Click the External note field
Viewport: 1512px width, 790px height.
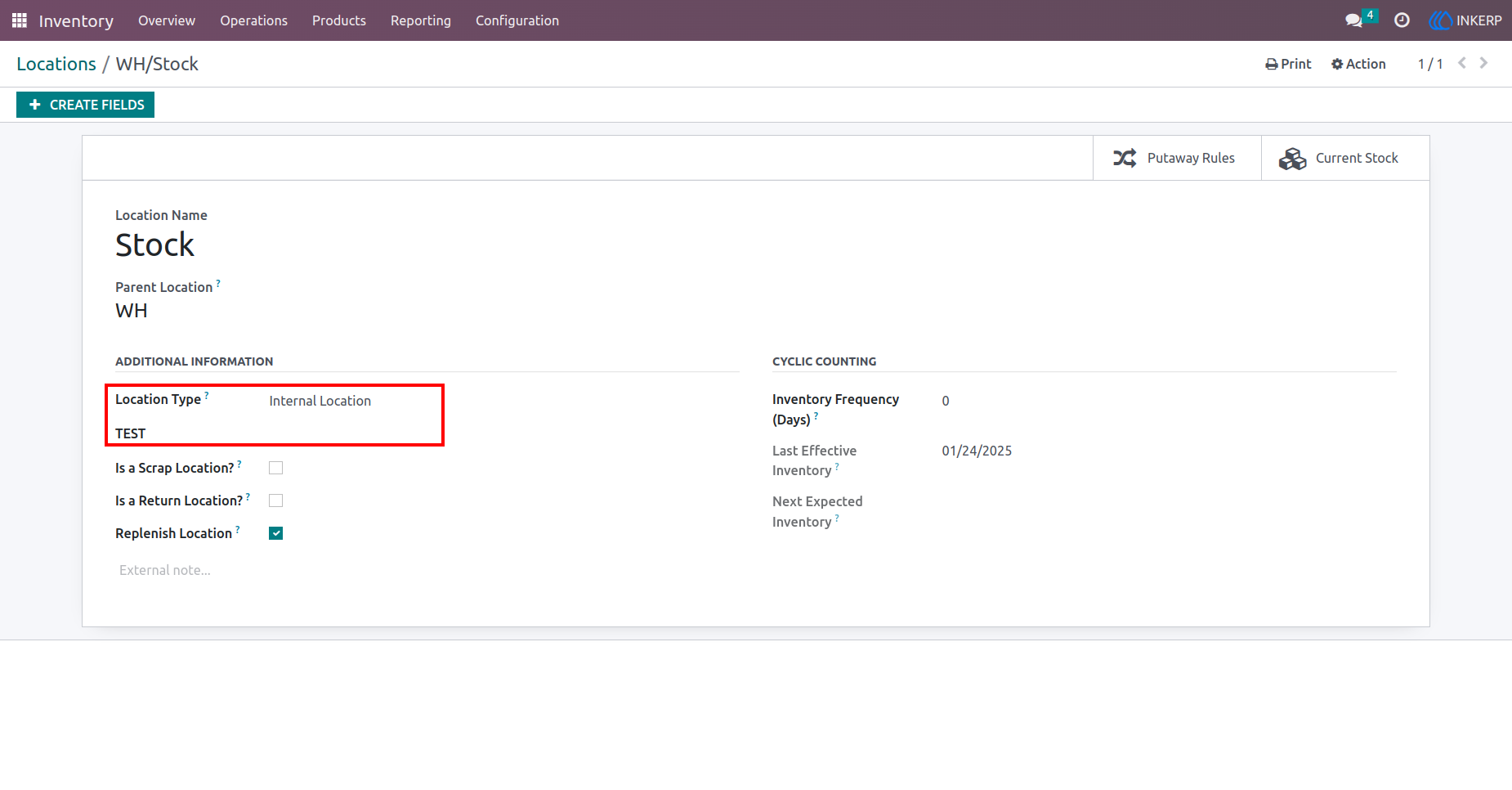[427, 570]
